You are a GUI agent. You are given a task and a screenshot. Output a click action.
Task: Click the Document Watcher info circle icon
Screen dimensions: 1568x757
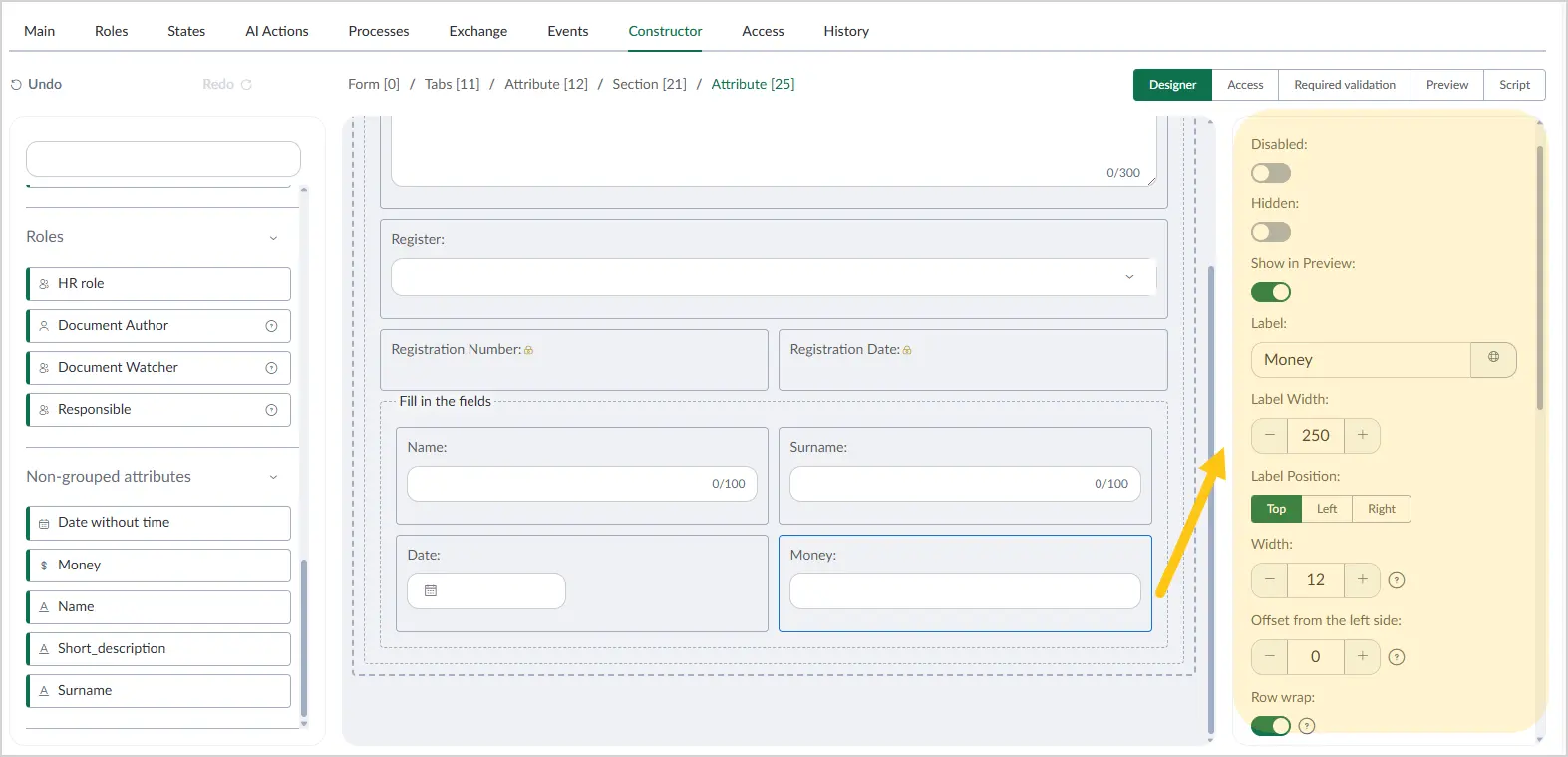[271, 368]
